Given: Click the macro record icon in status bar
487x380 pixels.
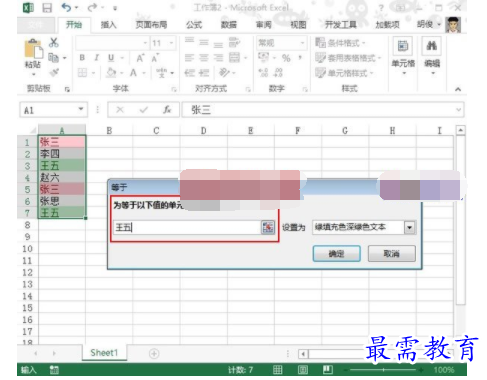Looking at the screenshot, I should (x=54, y=369).
